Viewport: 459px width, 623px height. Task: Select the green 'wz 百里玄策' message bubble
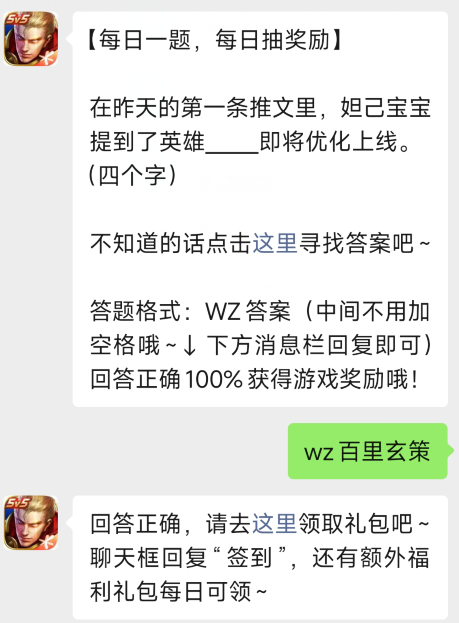click(x=368, y=451)
